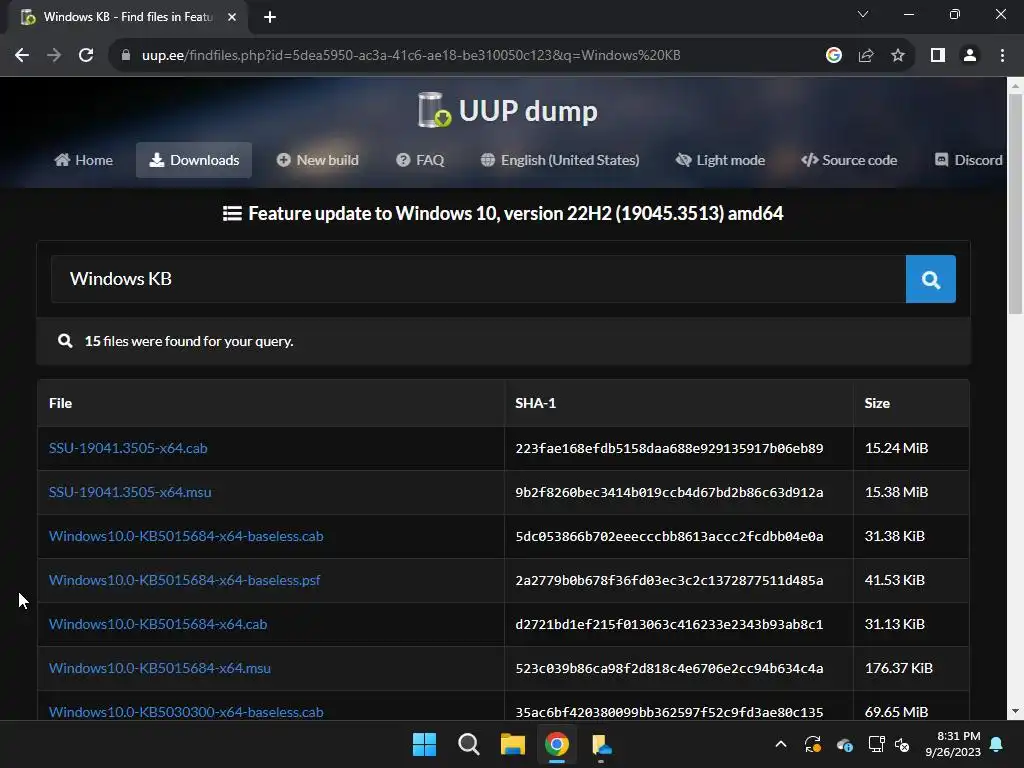The height and width of the screenshot is (768, 1024).
Task: Open the Chrome profile icon
Action: coord(970,56)
